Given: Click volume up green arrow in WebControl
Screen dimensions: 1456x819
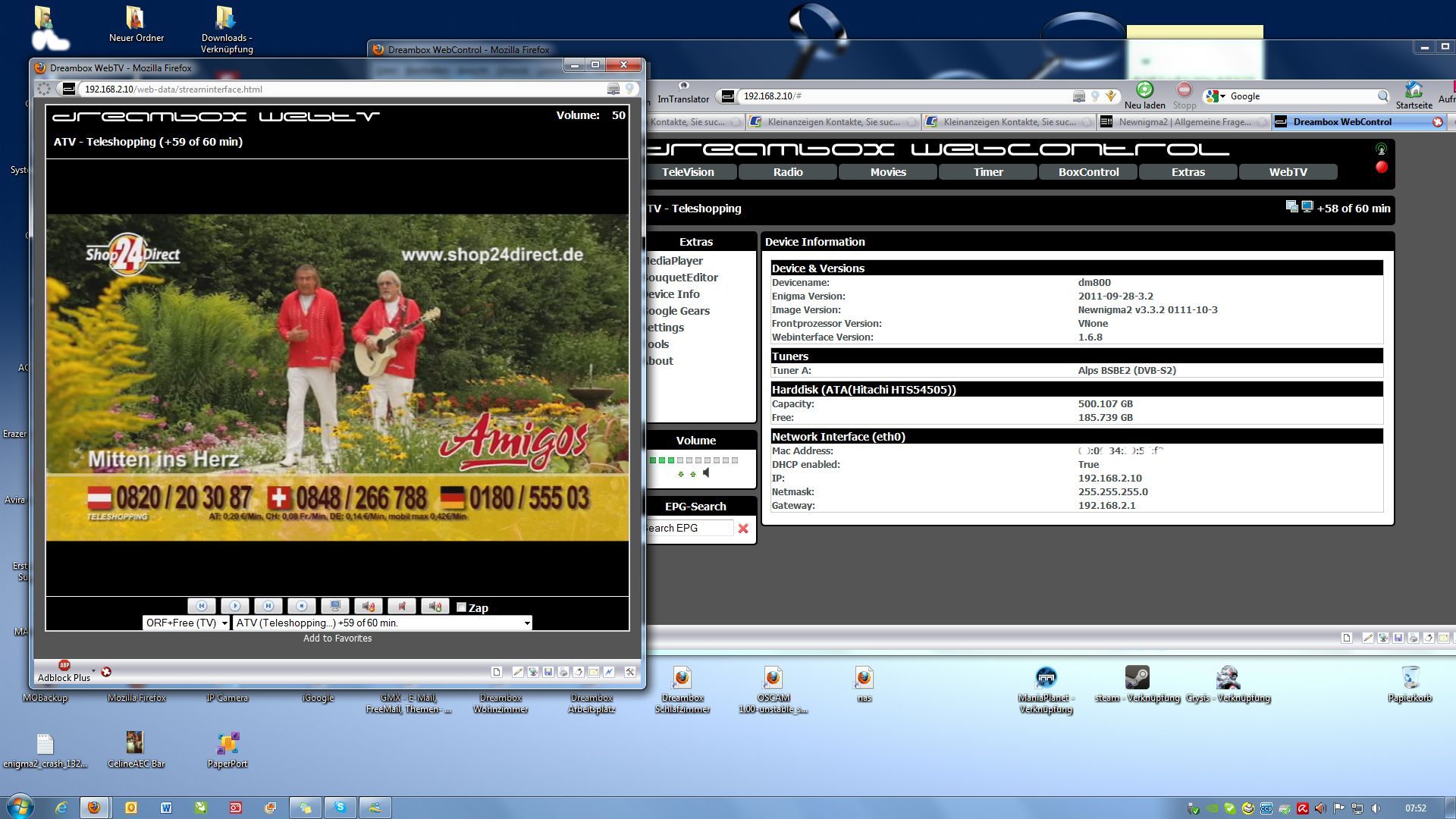Looking at the screenshot, I should (693, 474).
